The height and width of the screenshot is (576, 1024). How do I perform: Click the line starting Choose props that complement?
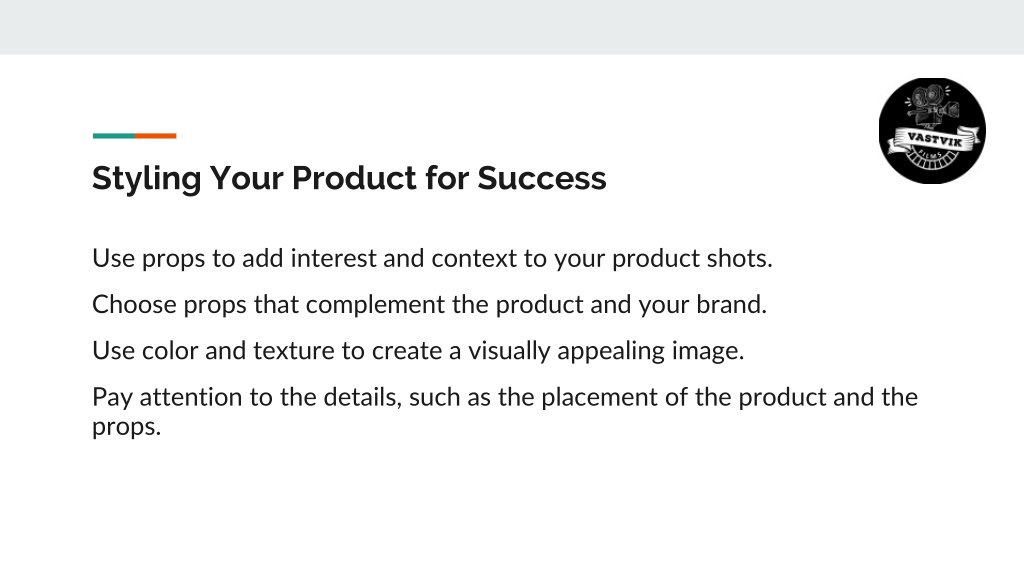[x=429, y=305]
